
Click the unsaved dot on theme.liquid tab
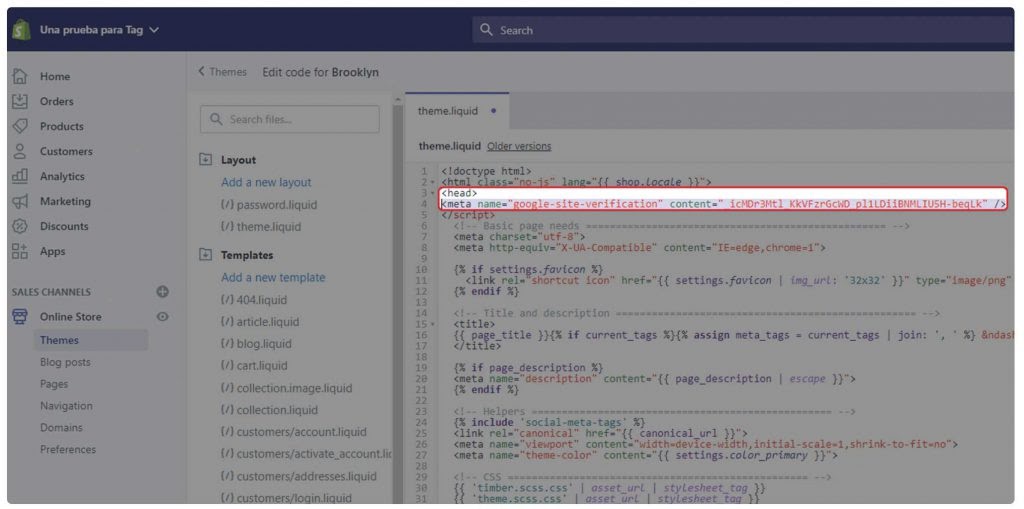point(493,111)
